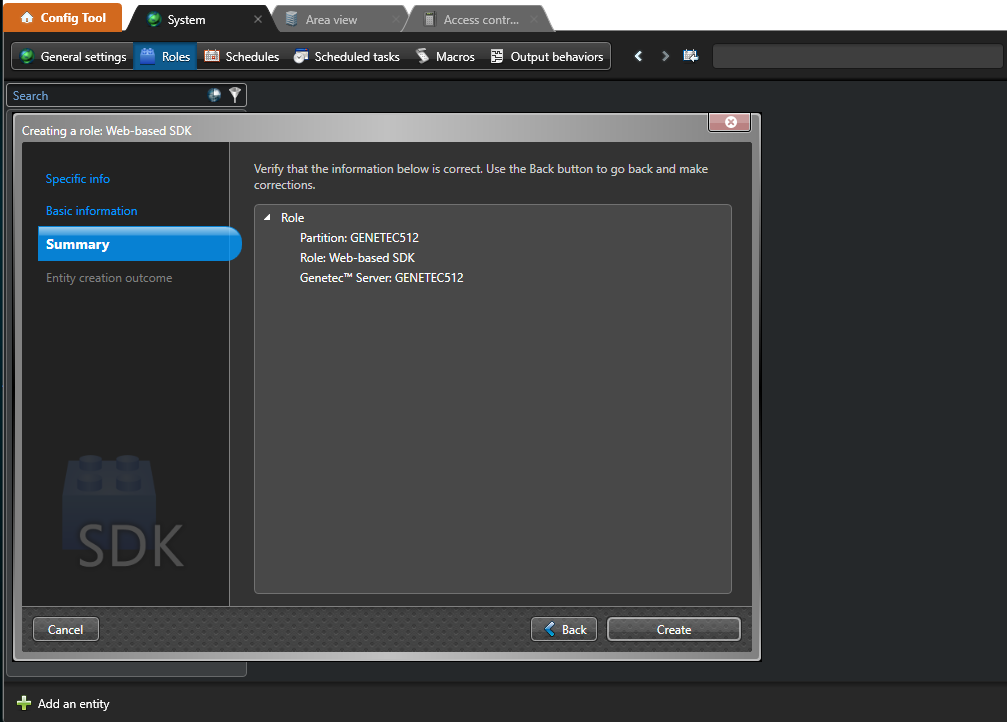Open Scheduled tasks page
This screenshot has height=722, width=1007.
click(346, 57)
